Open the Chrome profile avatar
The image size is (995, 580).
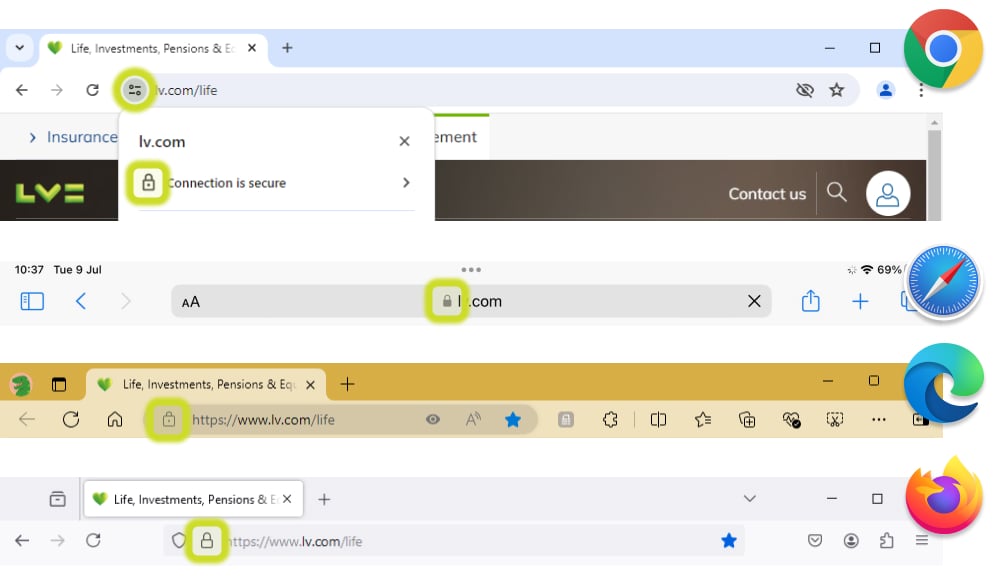[886, 90]
